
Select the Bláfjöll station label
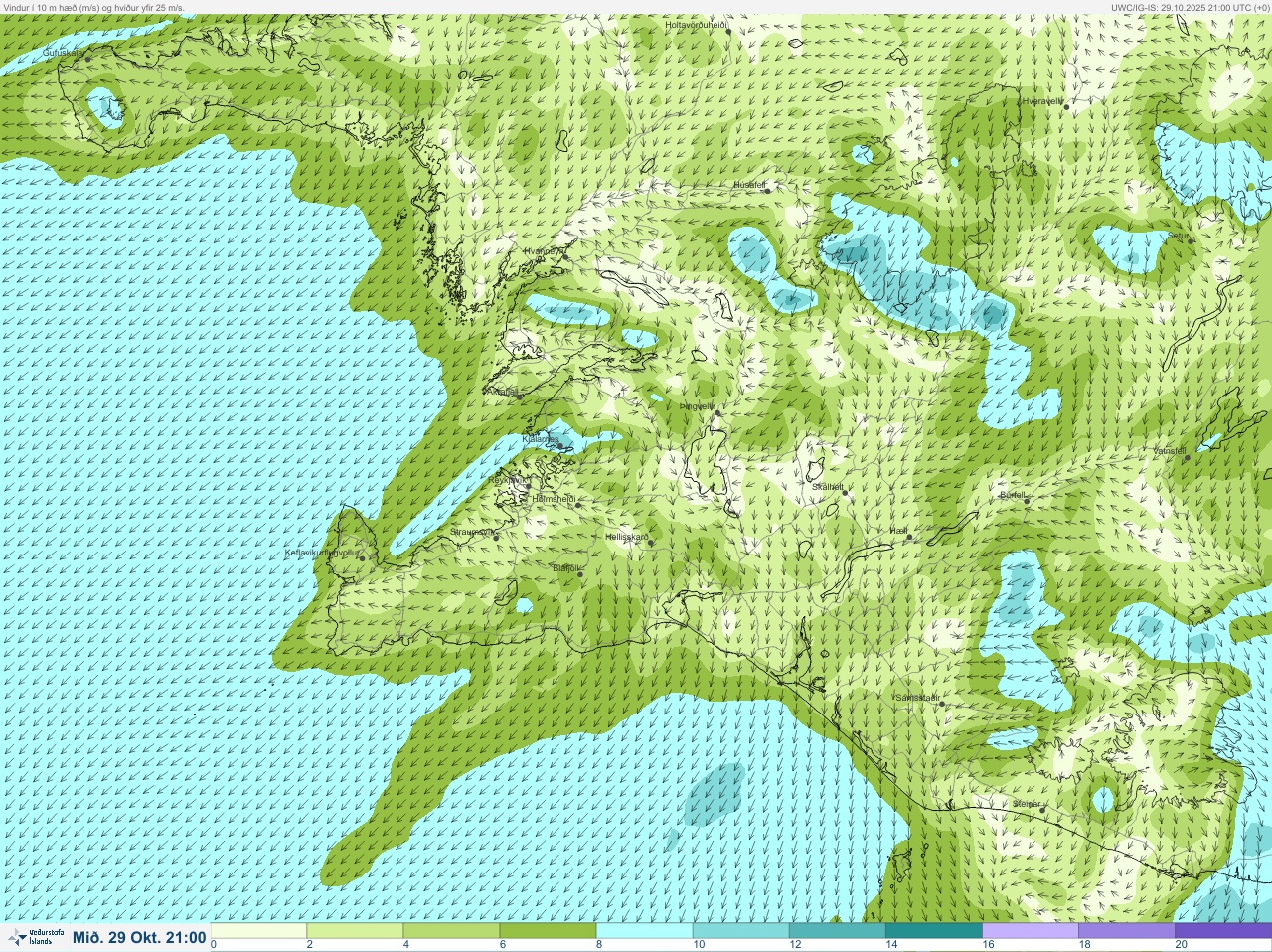[x=564, y=567]
